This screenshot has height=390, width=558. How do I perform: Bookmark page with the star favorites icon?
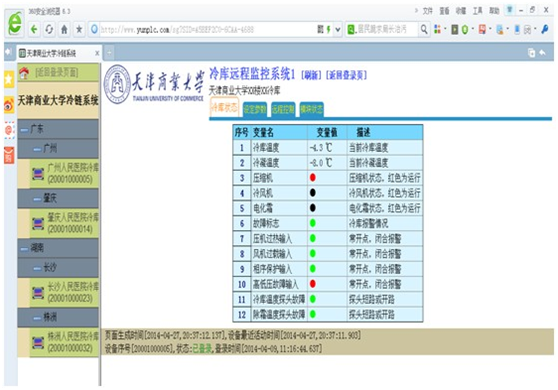click(79, 29)
